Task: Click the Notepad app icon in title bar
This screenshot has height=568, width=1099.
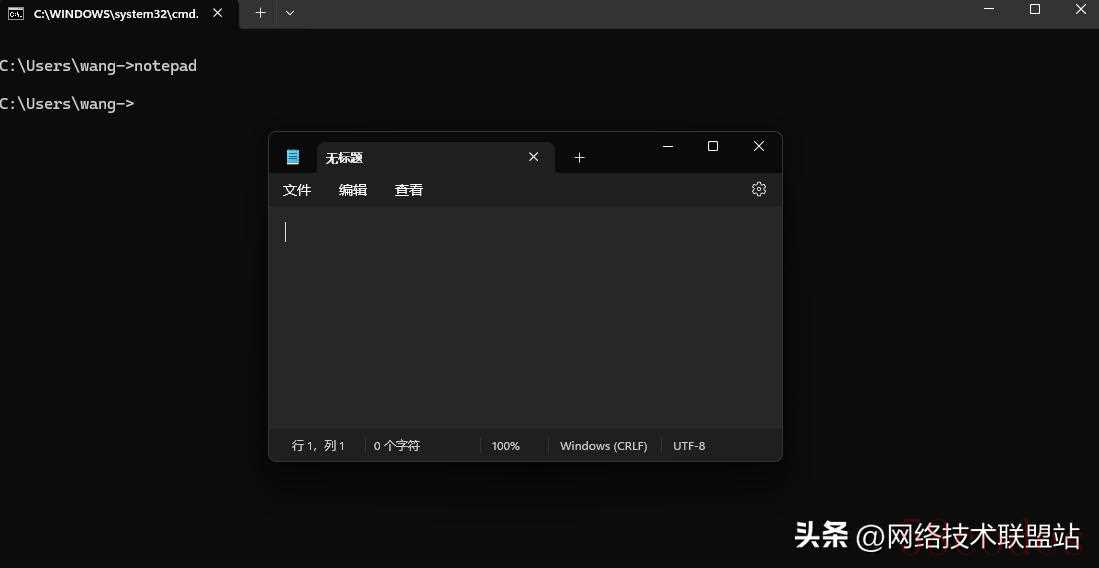Action: 293,157
